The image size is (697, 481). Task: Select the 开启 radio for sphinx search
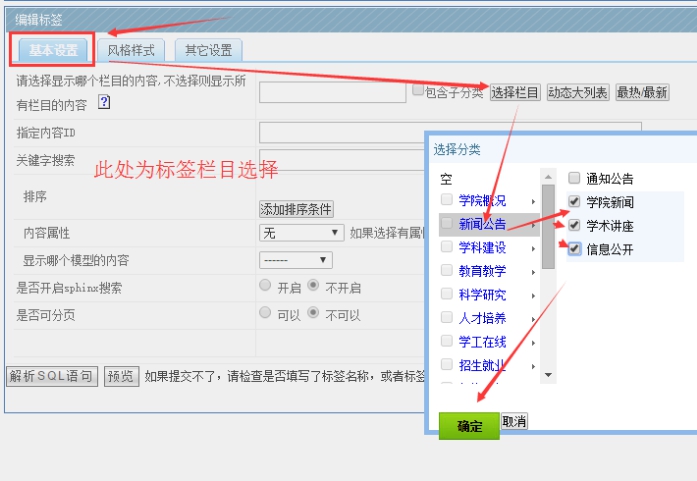click(265, 286)
